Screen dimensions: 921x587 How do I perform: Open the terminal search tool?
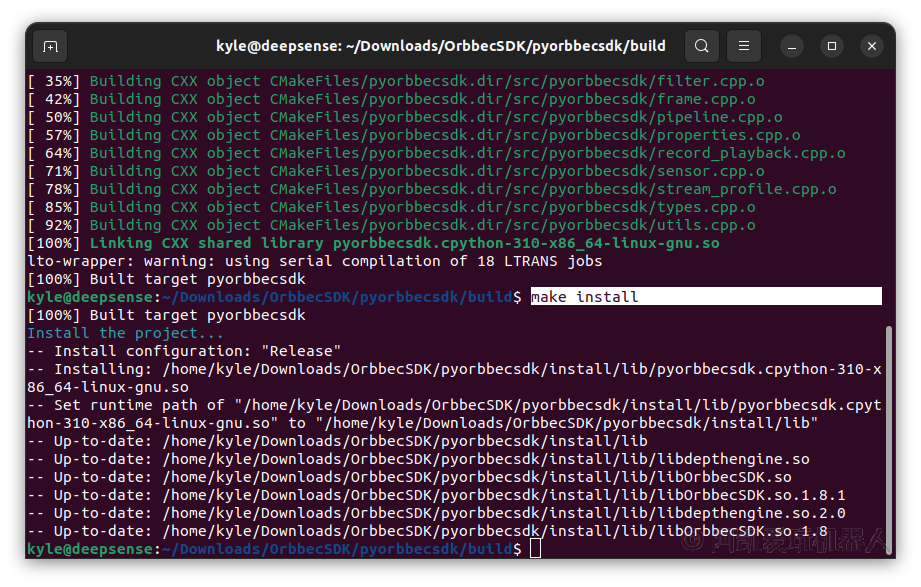[x=701, y=46]
